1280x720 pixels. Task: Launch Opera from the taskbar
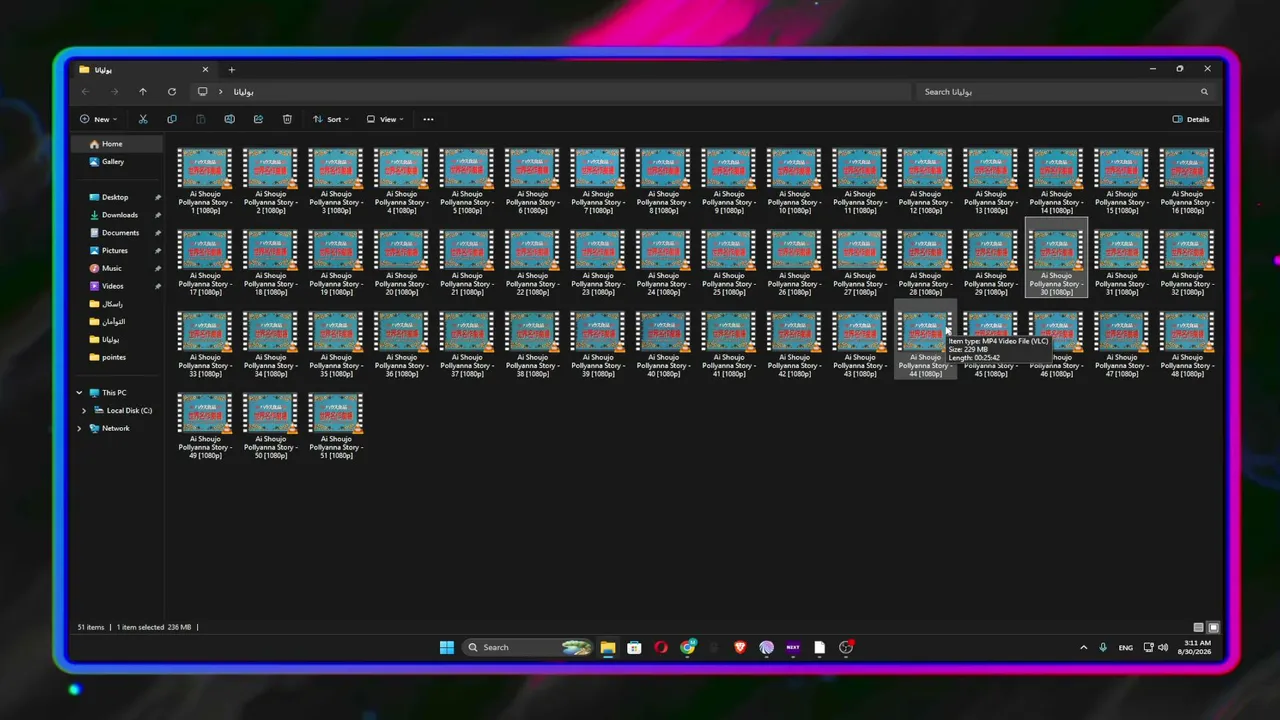click(x=661, y=647)
